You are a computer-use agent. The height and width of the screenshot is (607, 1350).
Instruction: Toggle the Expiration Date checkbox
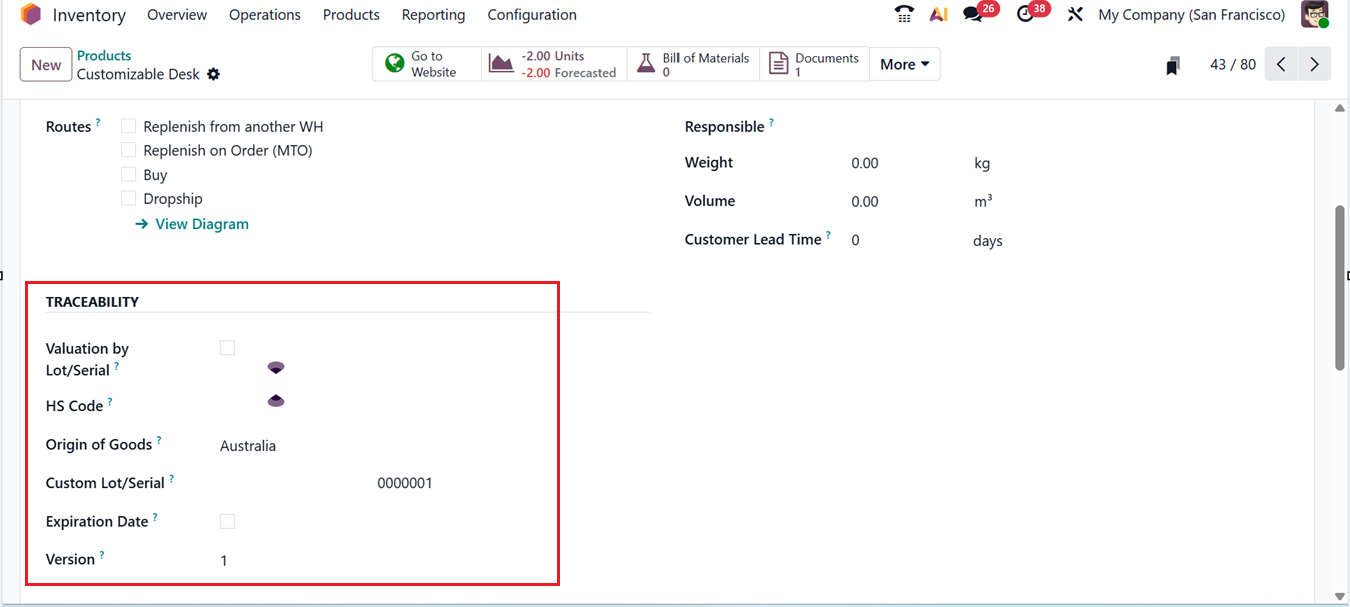click(x=227, y=520)
